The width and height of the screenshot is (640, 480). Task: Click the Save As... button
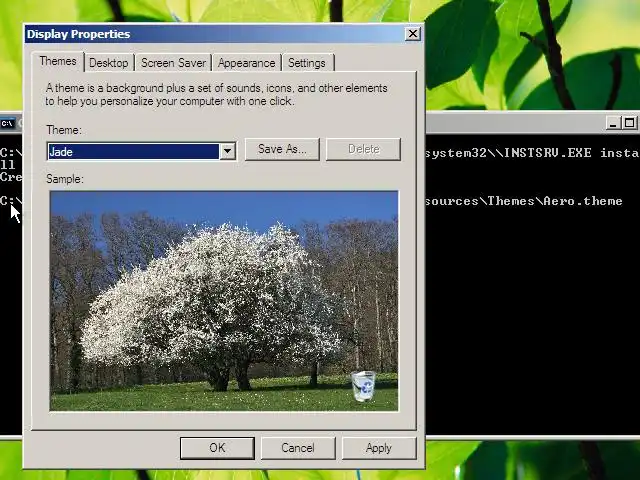point(282,149)
